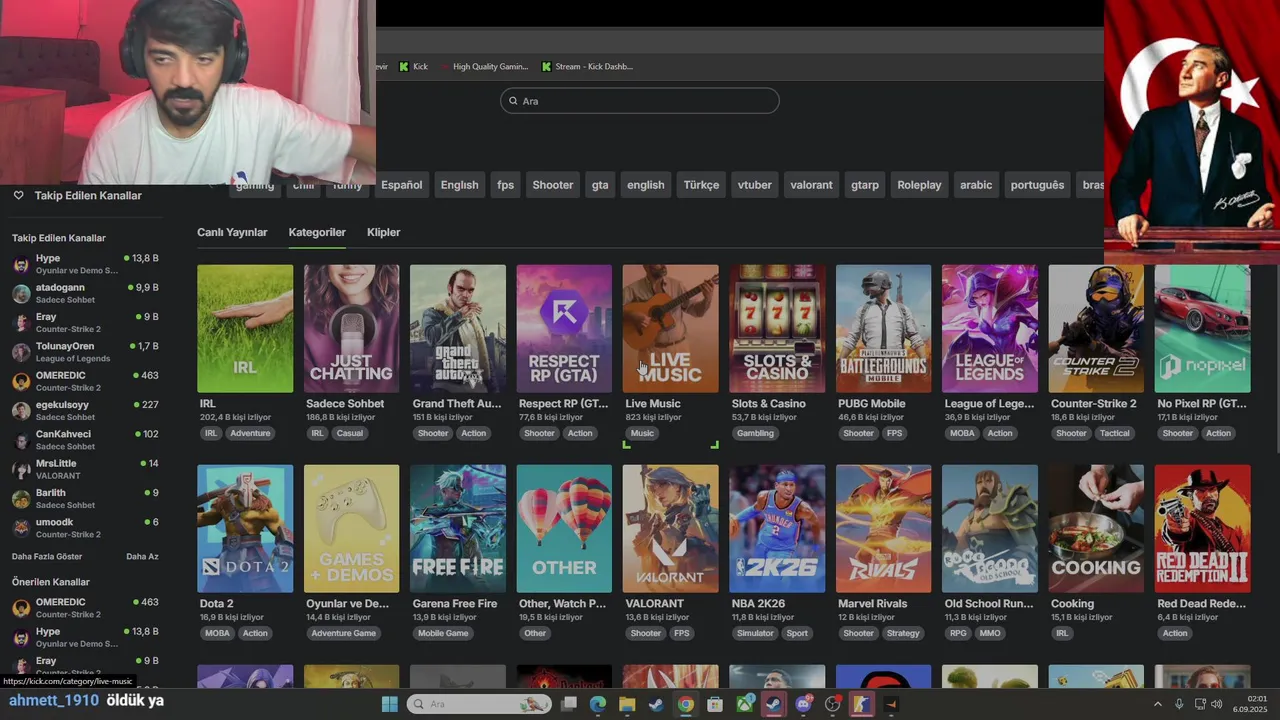The width and height of the screenshot is (1280, 720).
Task: Switch to the Canlı Yayınlar tab
Action: (232, 232)
